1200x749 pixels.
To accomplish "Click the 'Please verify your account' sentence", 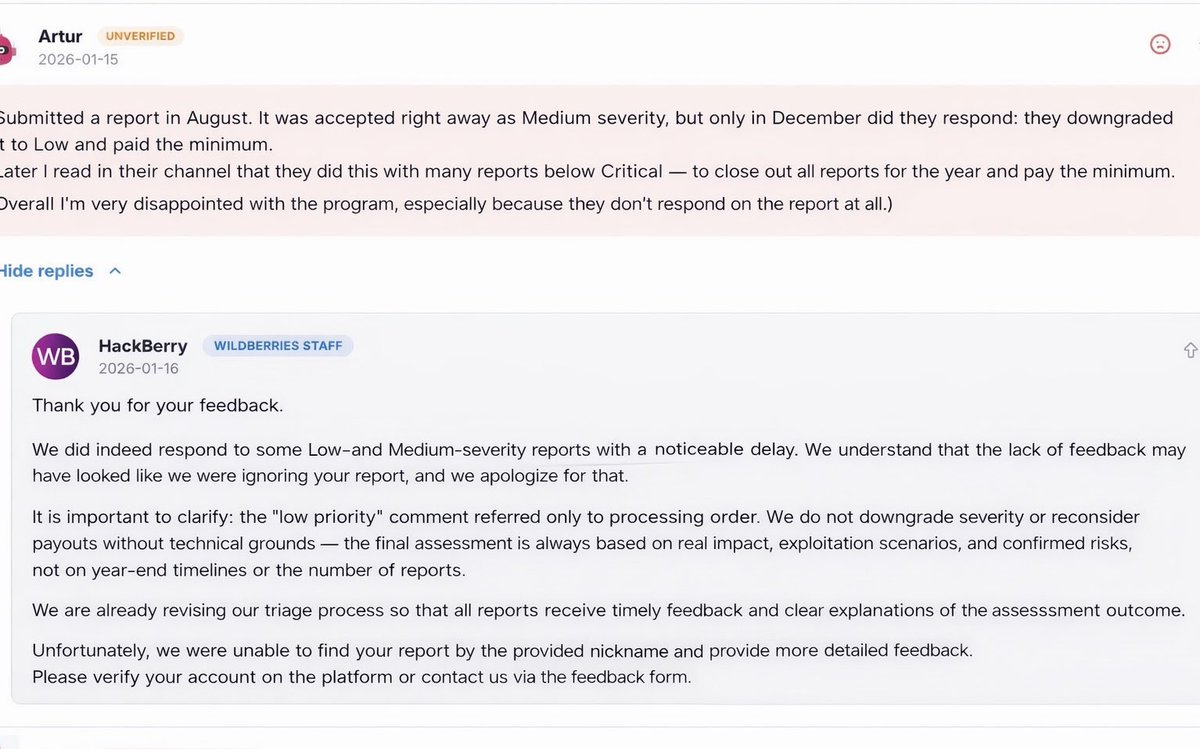I will coord(362,676).
